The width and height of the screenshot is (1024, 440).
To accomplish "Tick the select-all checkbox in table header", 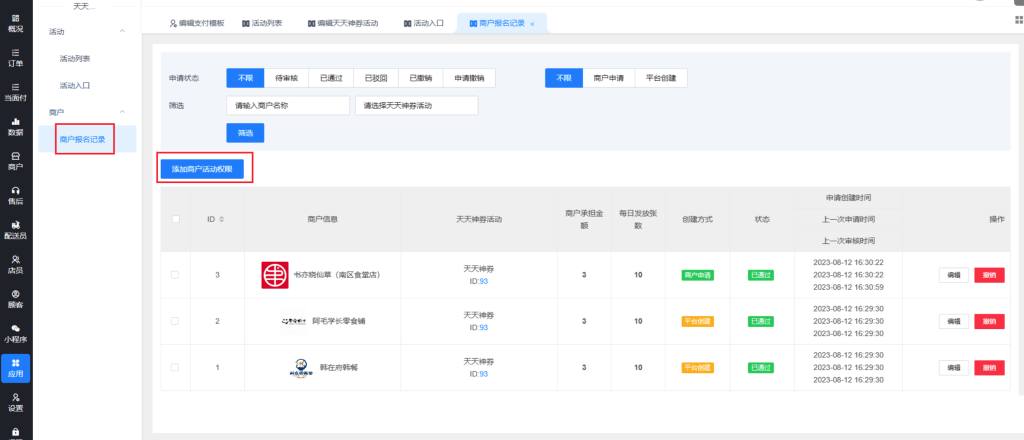I will (175, 219).
